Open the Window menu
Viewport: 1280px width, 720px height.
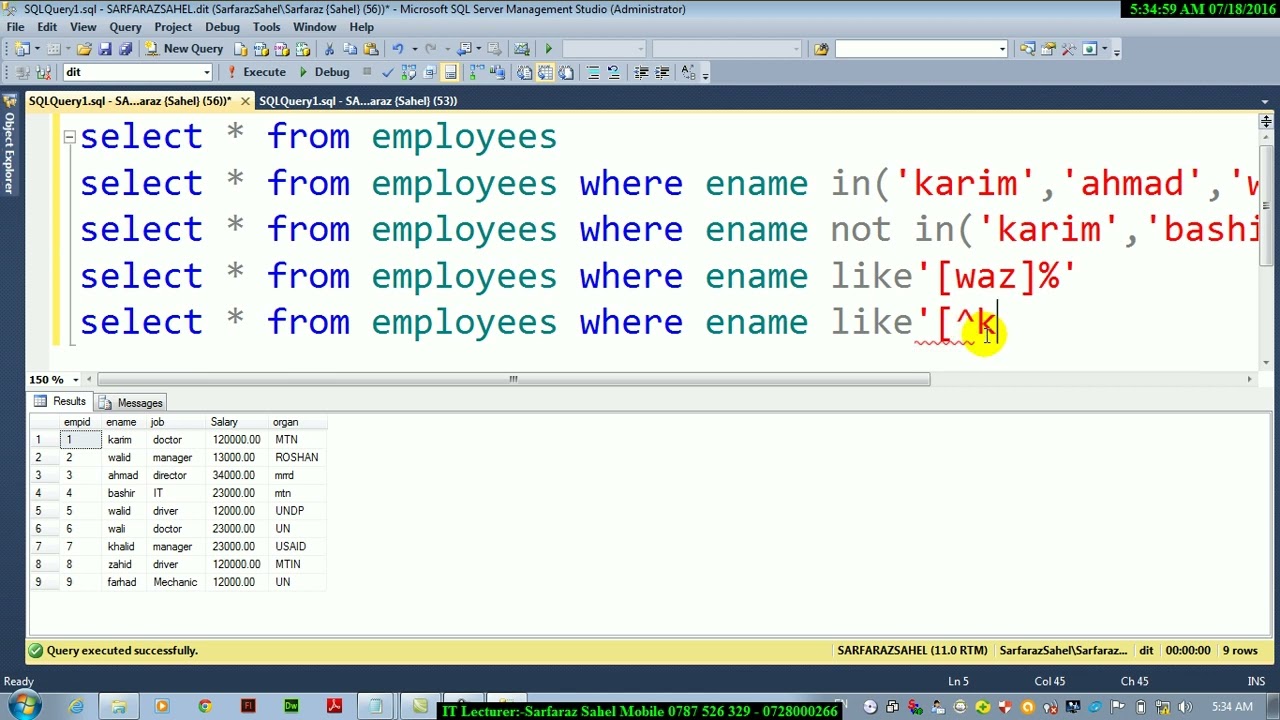click(x=314, y=27)
